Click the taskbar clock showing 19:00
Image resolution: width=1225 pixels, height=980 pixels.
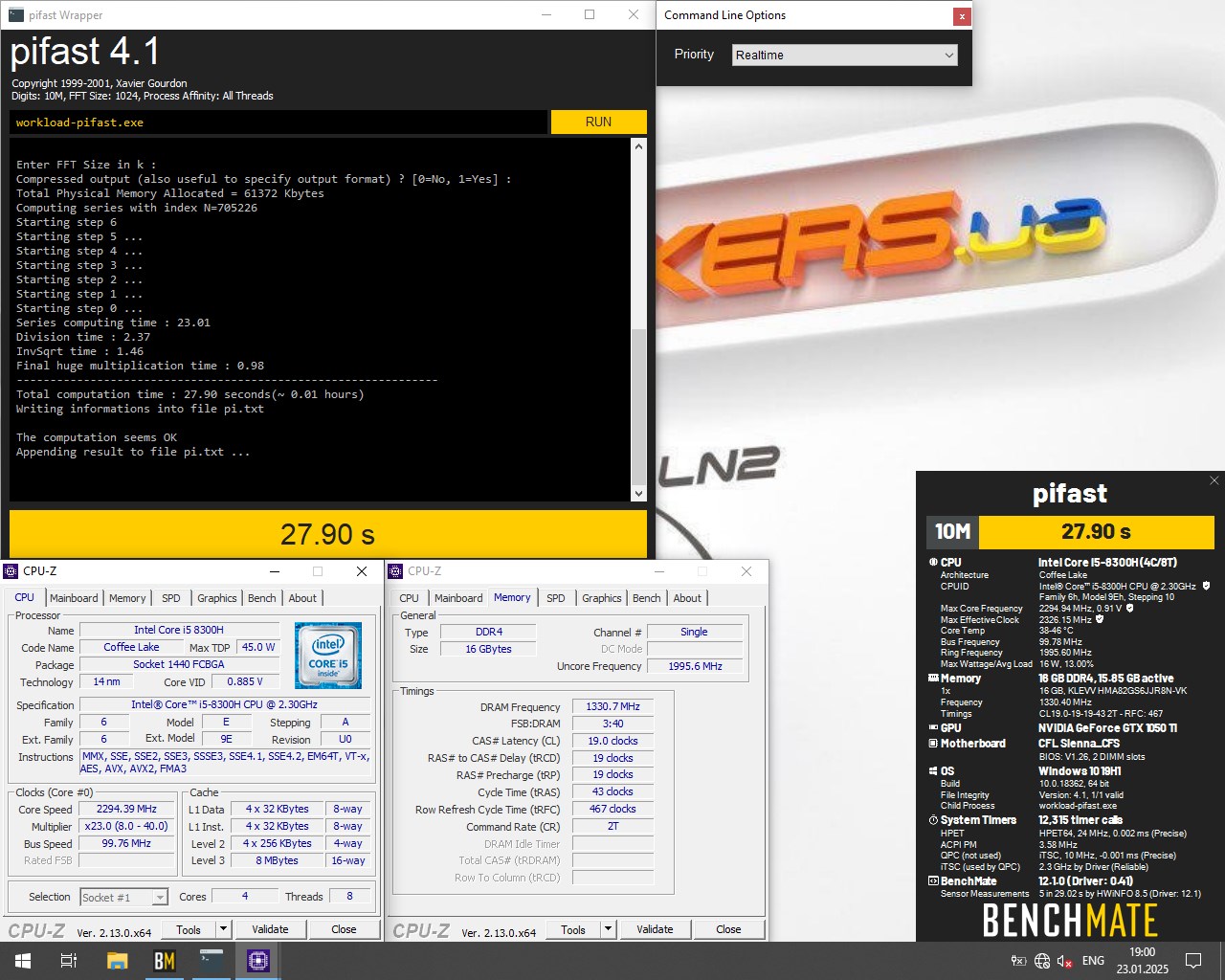1142,961
